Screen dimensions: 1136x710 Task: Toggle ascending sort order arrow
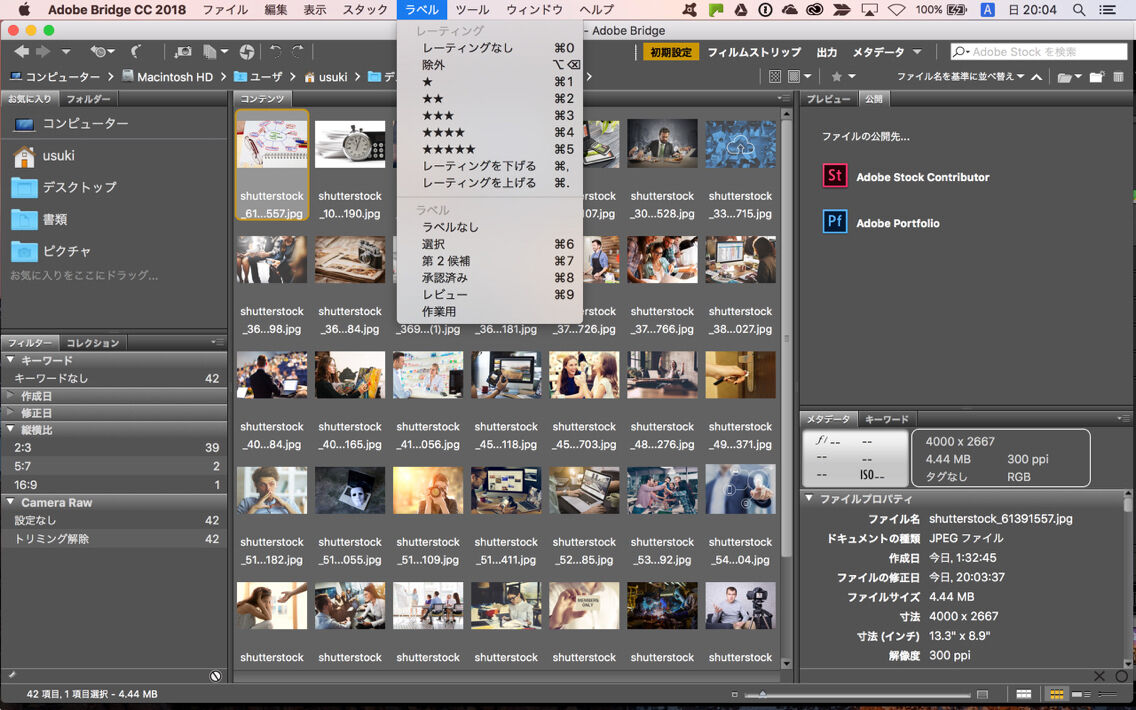click(1036, 77)
